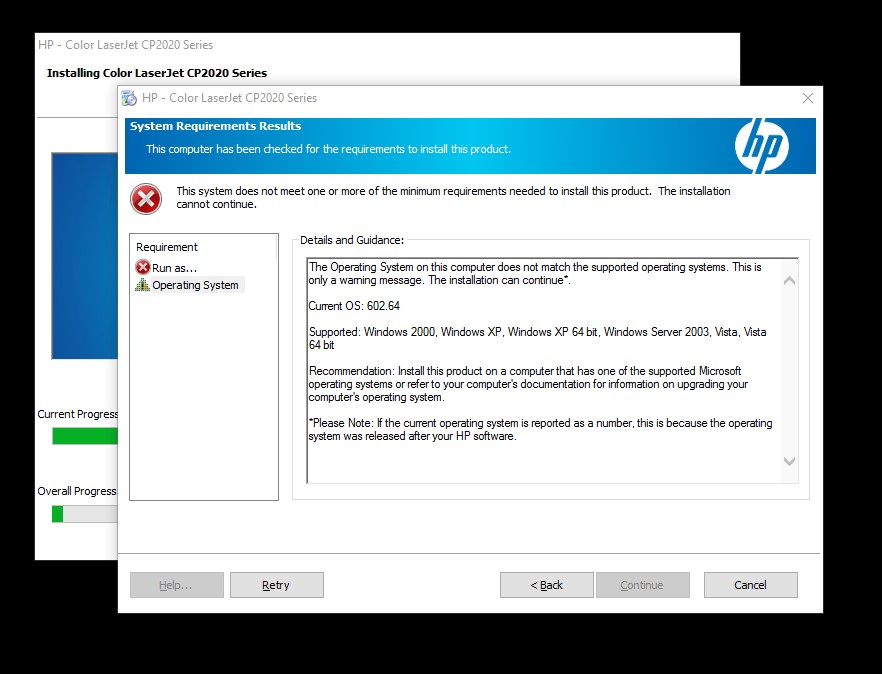882x674 pixels.
Task: Select the "Run as..." requirement entry
Action: tap(174, 267)
